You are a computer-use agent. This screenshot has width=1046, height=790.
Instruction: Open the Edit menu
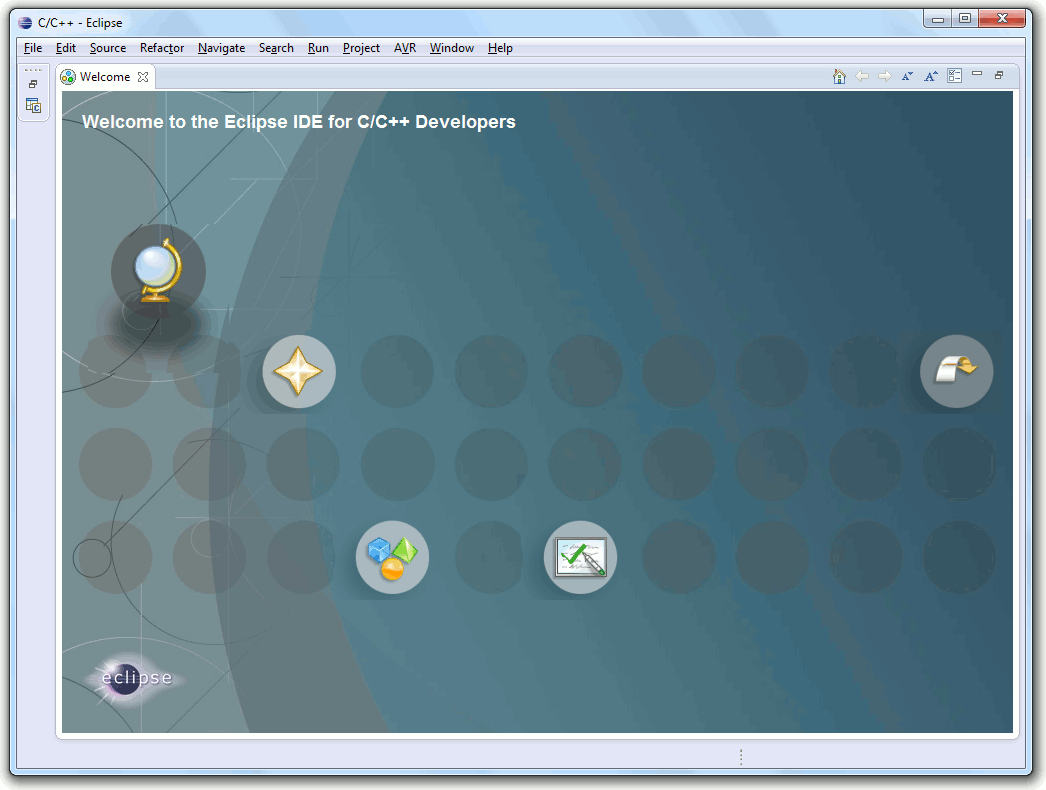[65, 48]
